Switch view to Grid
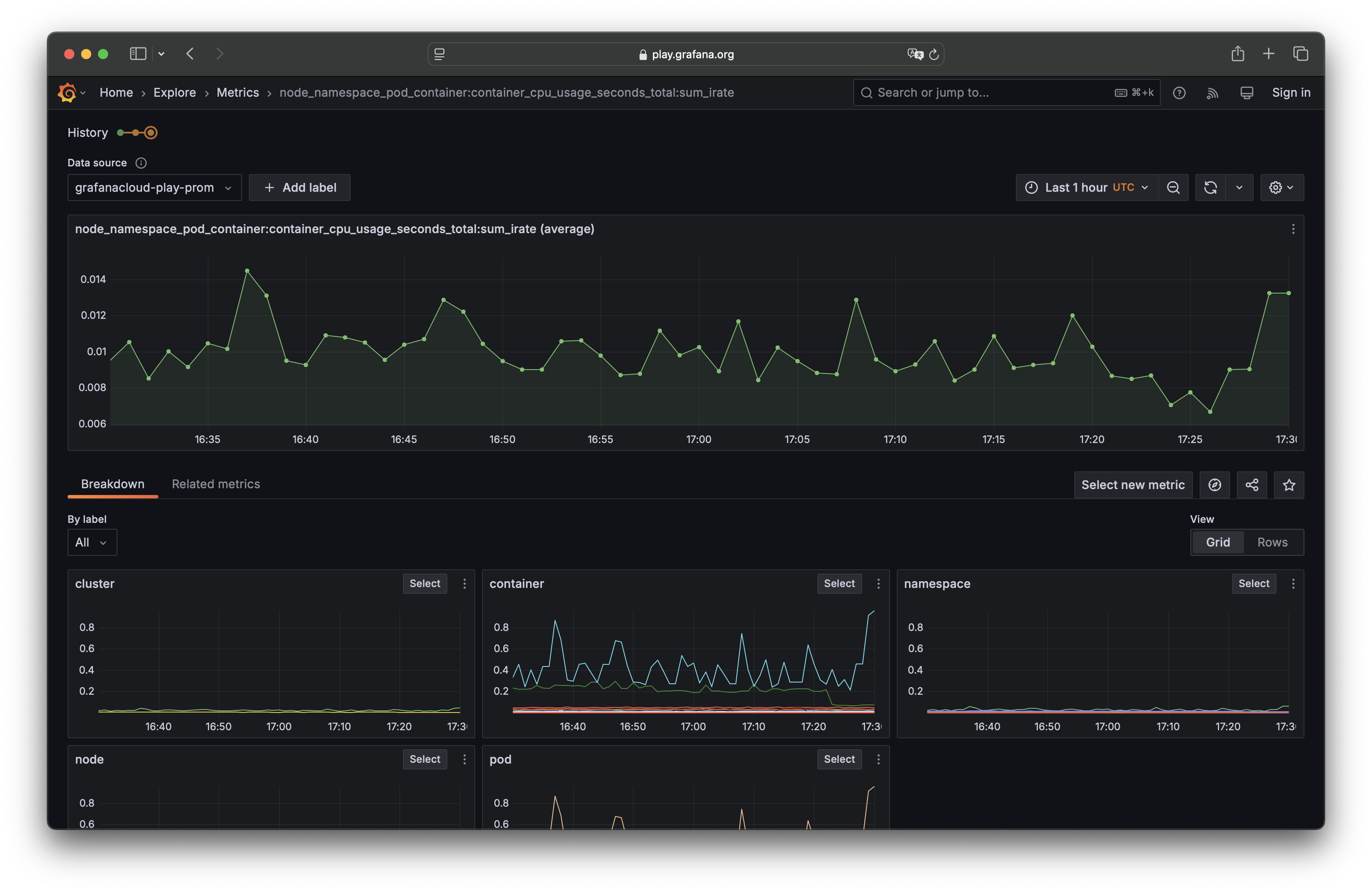Viewport: 1372px width, 892px height. tap(1217, 542)
